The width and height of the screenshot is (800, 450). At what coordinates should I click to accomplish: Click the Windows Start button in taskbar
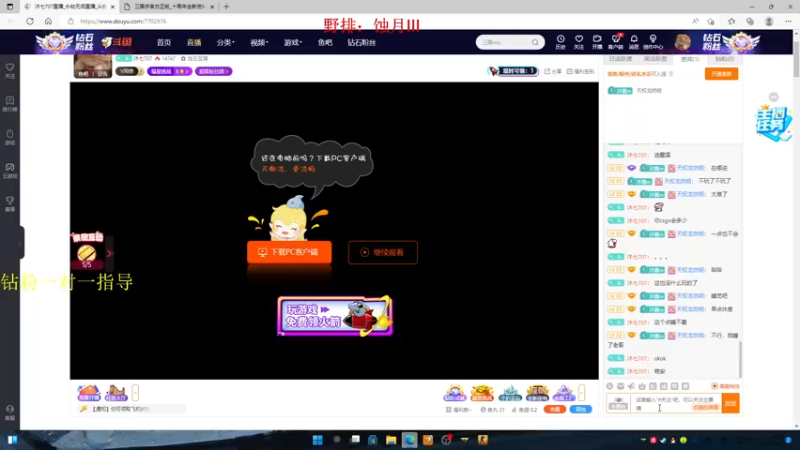pyautogui.click(x=317, y=440)
